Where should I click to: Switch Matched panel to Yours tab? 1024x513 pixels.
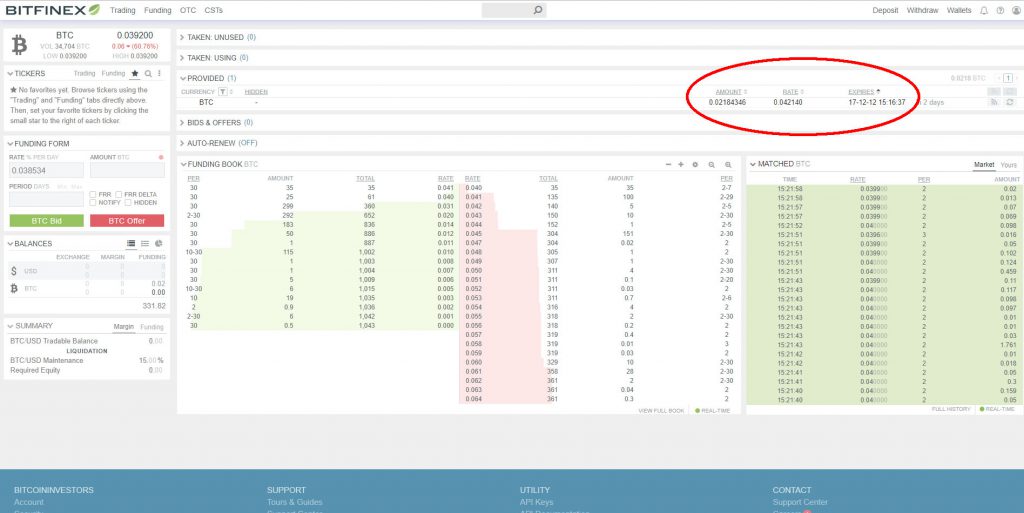tap(1009, 165)
